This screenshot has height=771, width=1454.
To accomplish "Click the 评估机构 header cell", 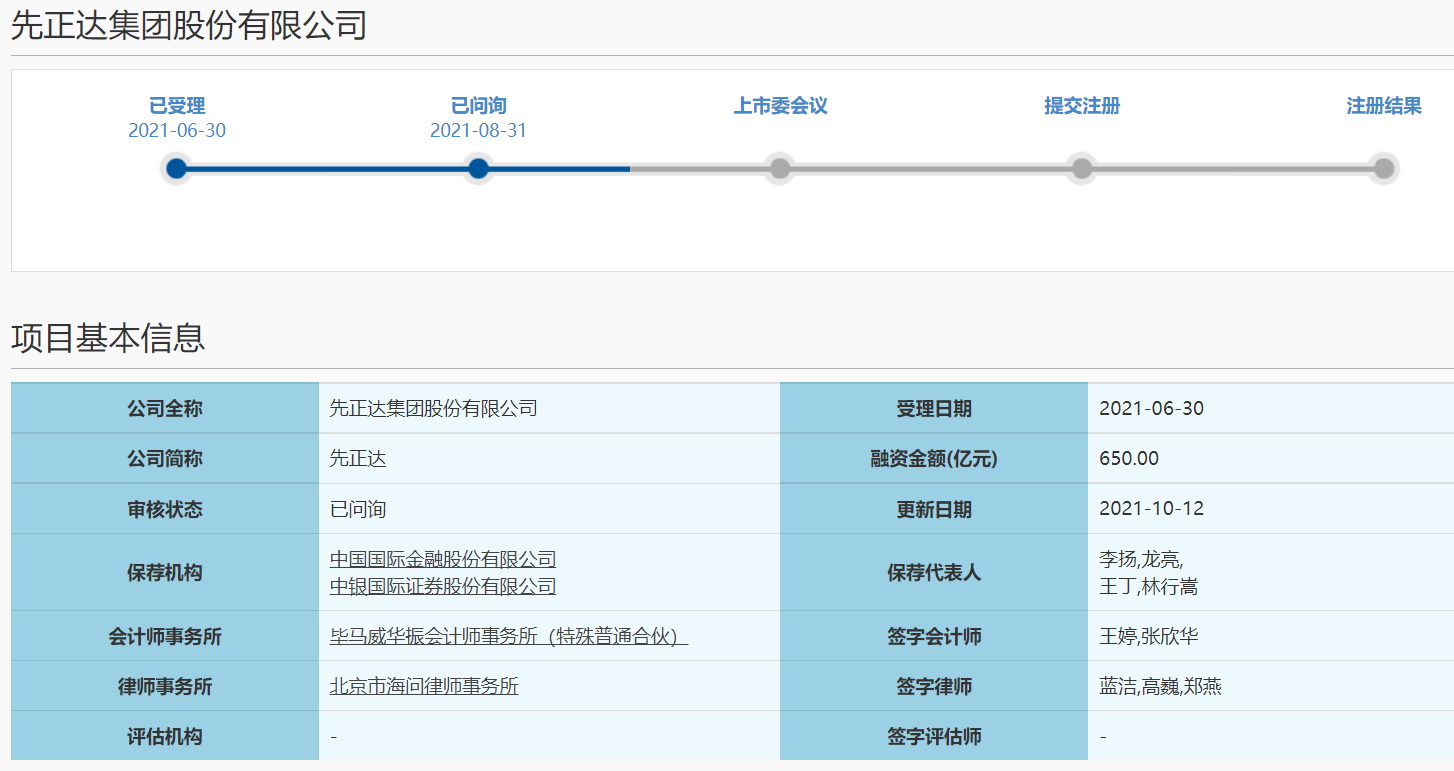I will (x=165, y=736).
